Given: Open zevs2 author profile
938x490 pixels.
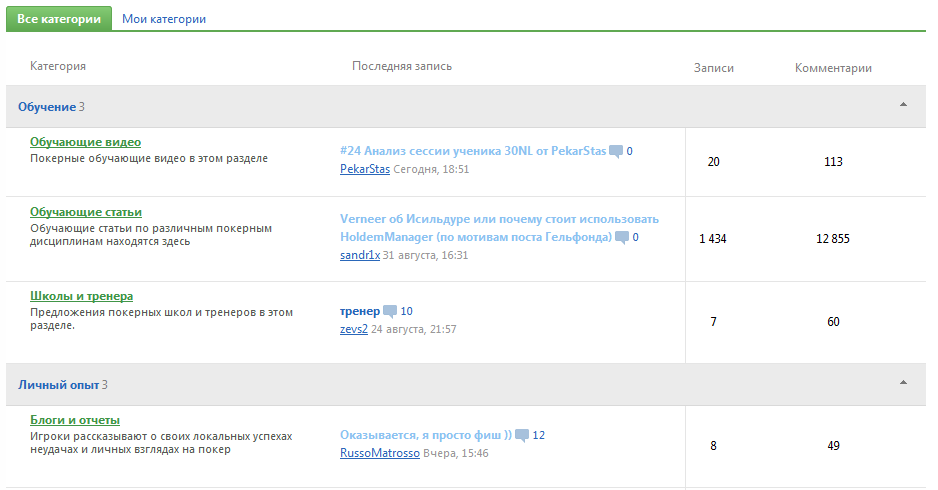Looking at the screenshot, I should point(354,329).
